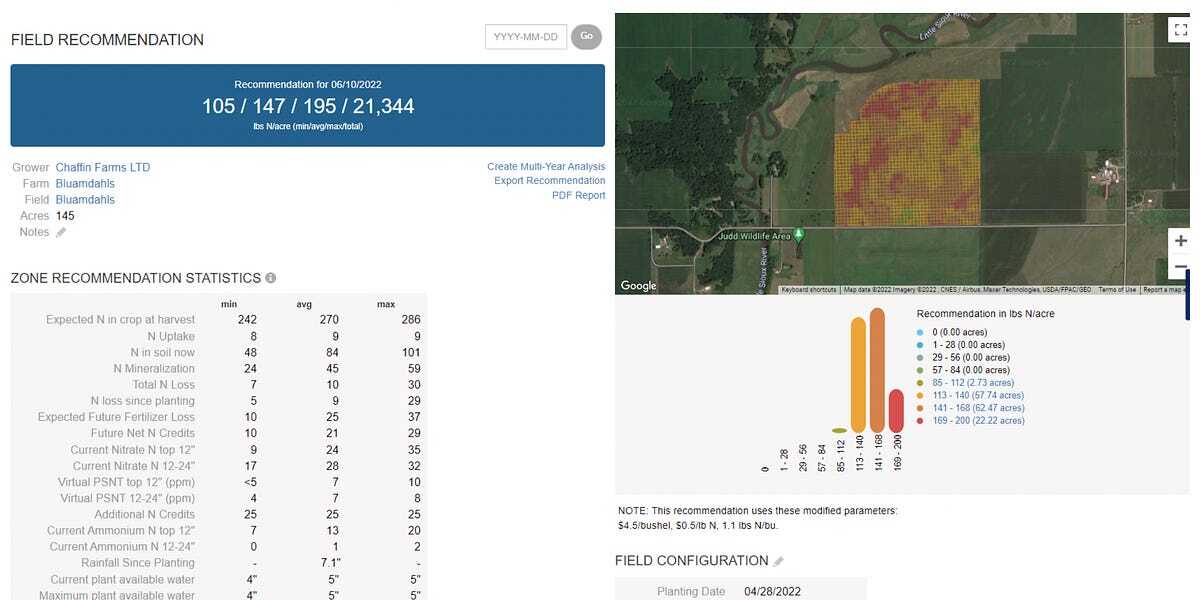Open the Zone Recommendation Statistics info icon
This screenshot has height=600, width=1200.
[x=271, y=278]
